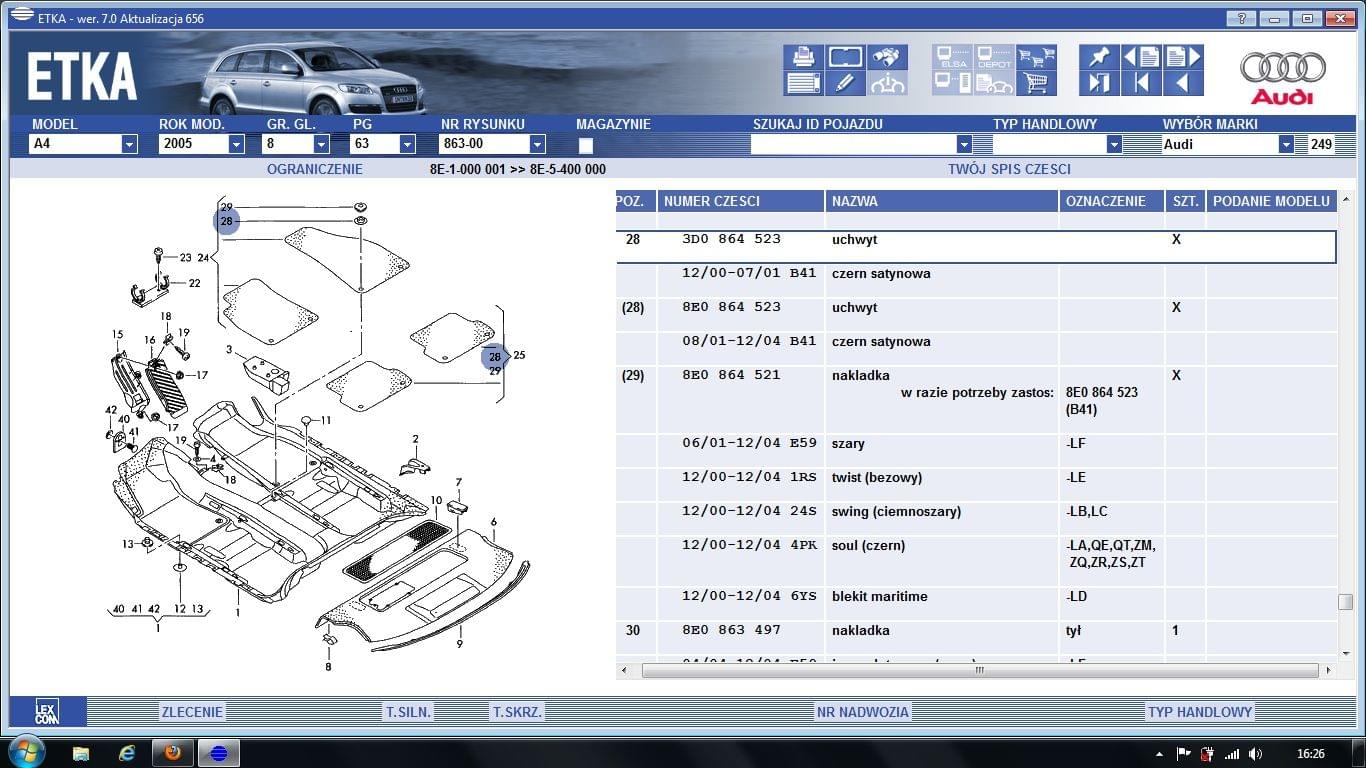The image size is (1366, 768).
Task: Select part row 3D0 864 523
Action: point(976,247)
